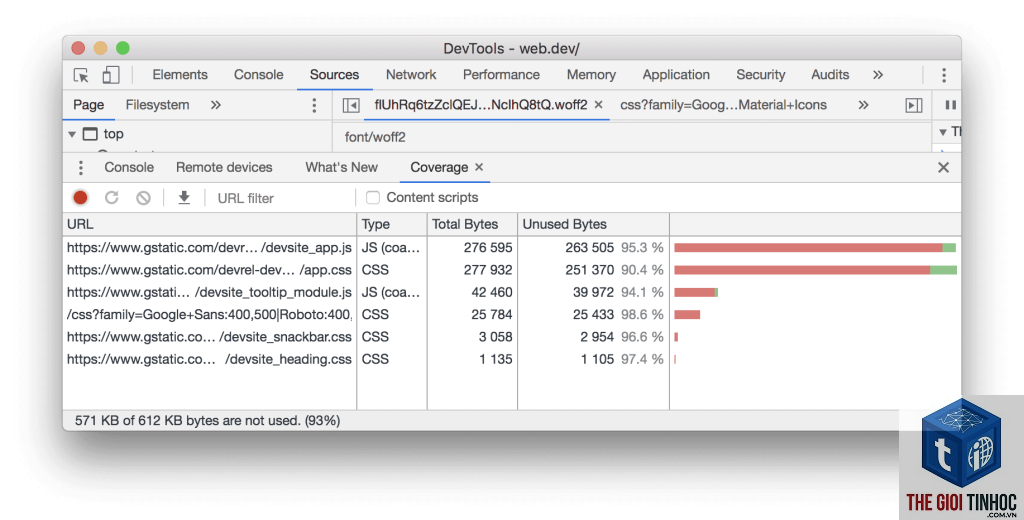1024x520 pixels.
Task: Click the 98.6 % unused percentage
Action: click(x=642, y=314)
